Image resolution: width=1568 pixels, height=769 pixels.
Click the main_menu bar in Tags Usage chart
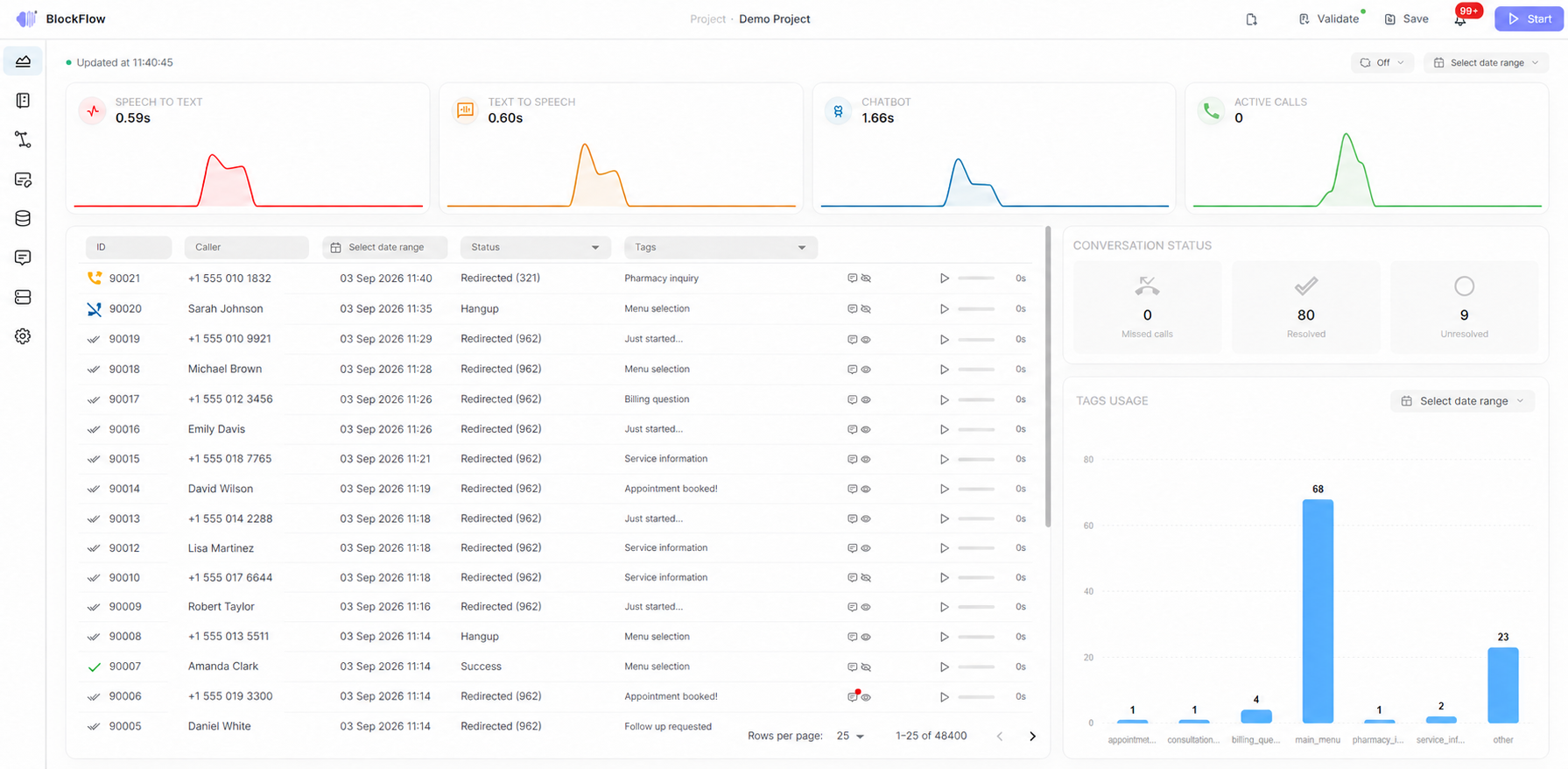(1318, 611)
